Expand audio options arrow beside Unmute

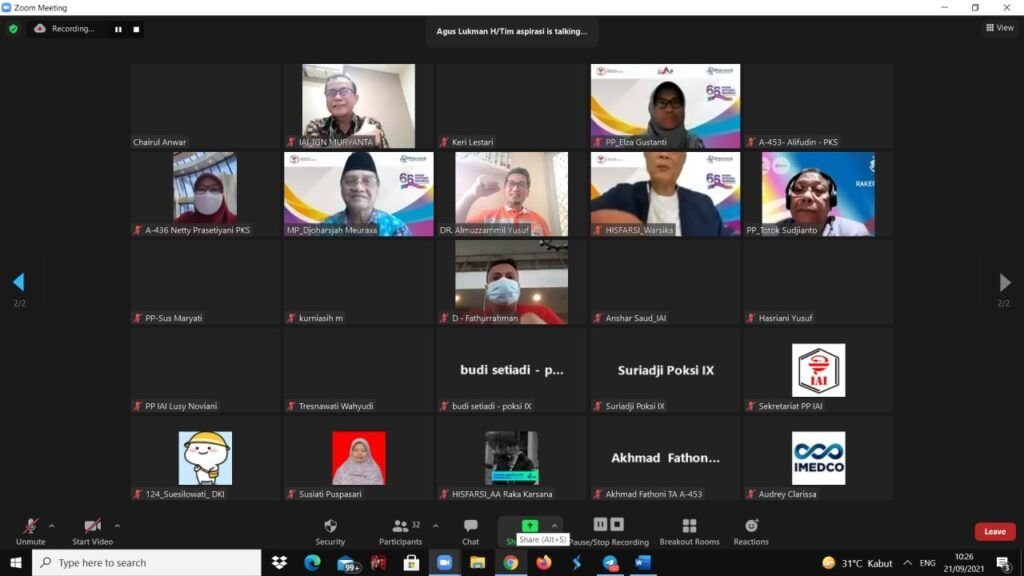52,525
